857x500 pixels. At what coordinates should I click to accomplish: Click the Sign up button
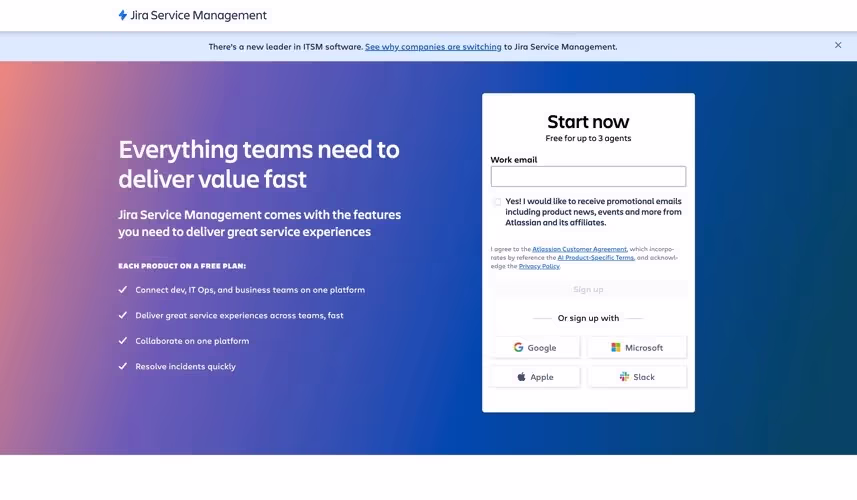588,289
